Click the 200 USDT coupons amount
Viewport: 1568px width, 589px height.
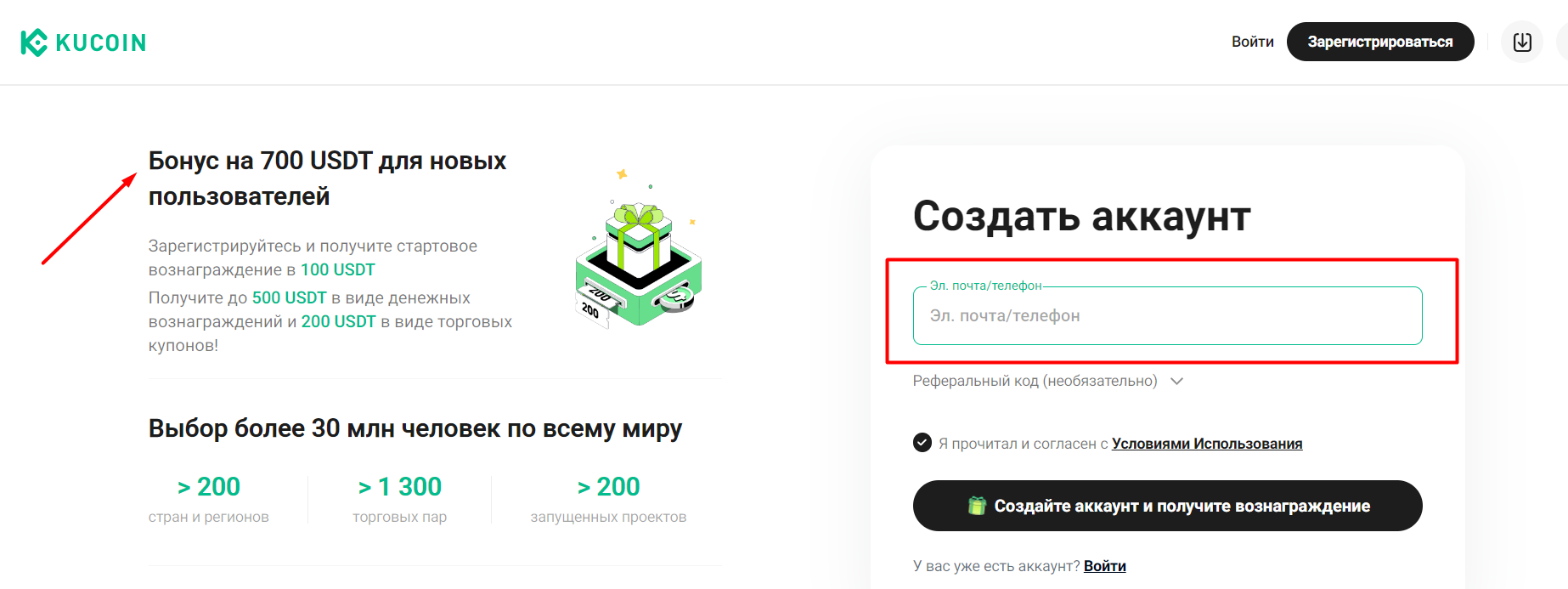click(339, 321)
